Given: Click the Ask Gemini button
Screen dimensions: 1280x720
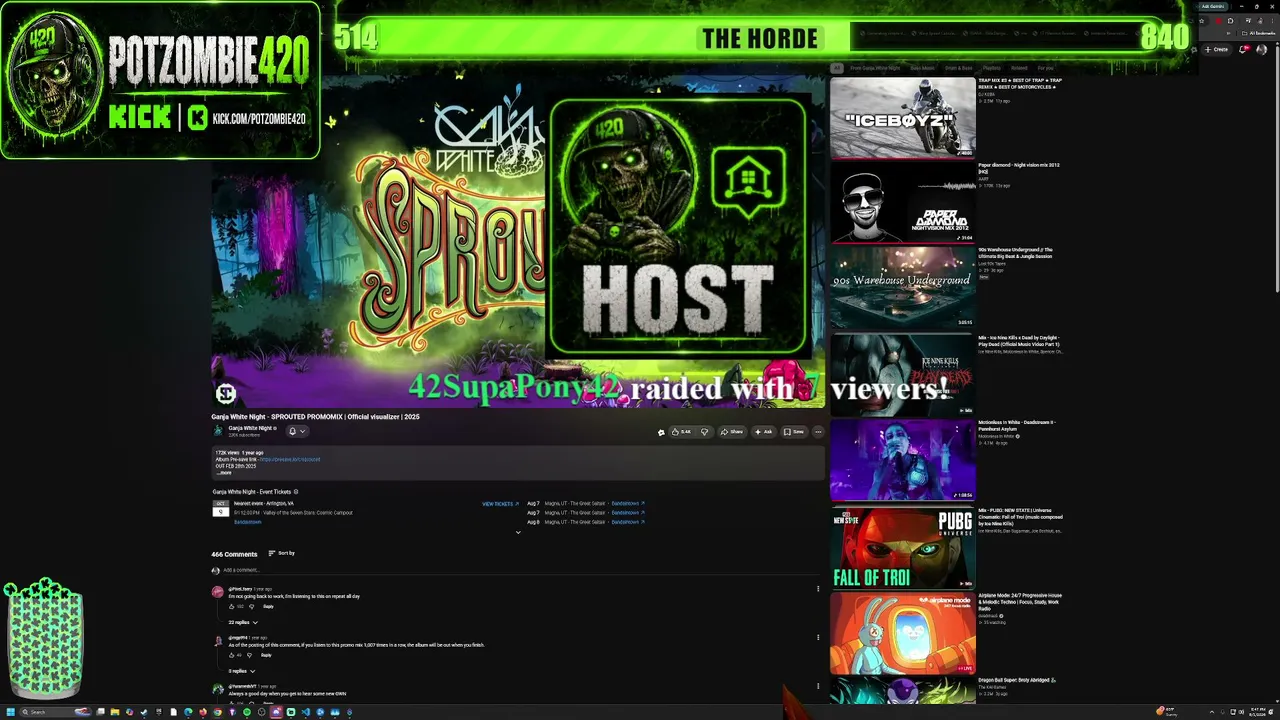Looking at the screenshot, I should click(x=1213, y=6).
